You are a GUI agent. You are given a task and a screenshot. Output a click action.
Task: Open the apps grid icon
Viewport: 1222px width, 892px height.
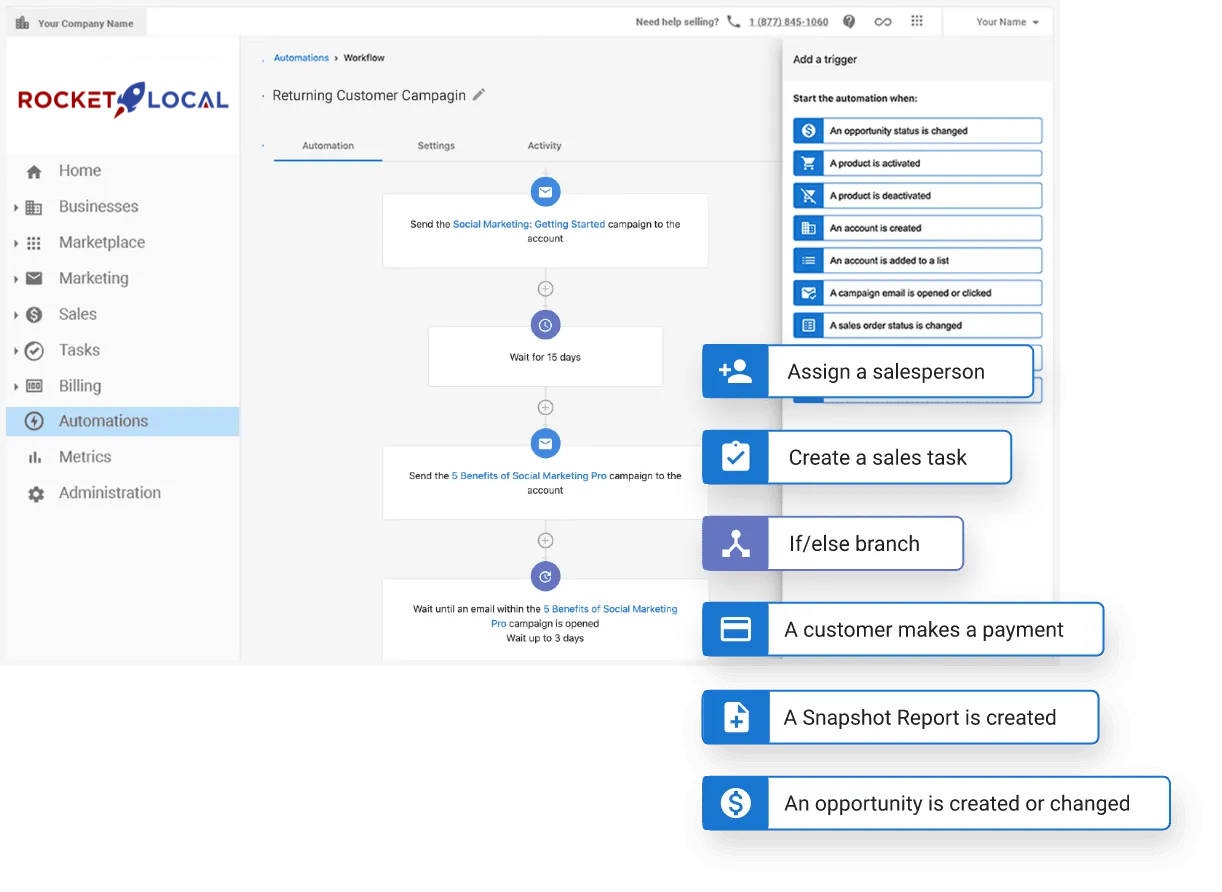[x=916, y=22]
